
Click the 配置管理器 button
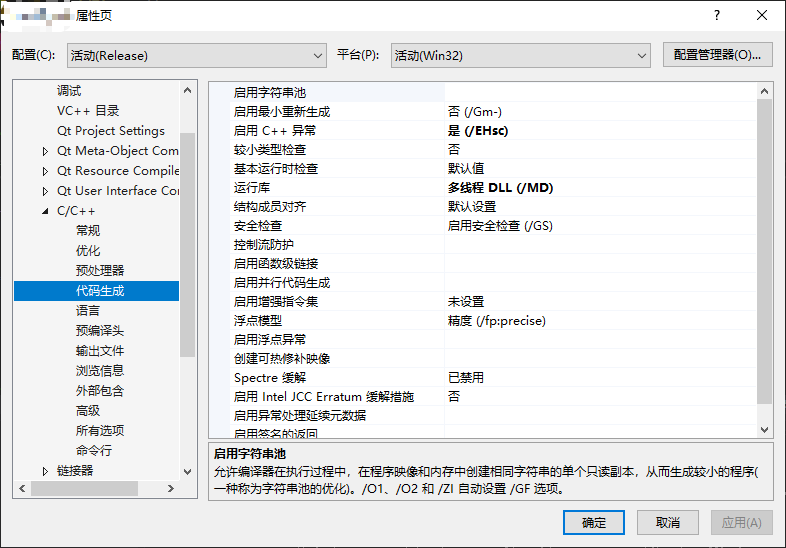point(717,55)
